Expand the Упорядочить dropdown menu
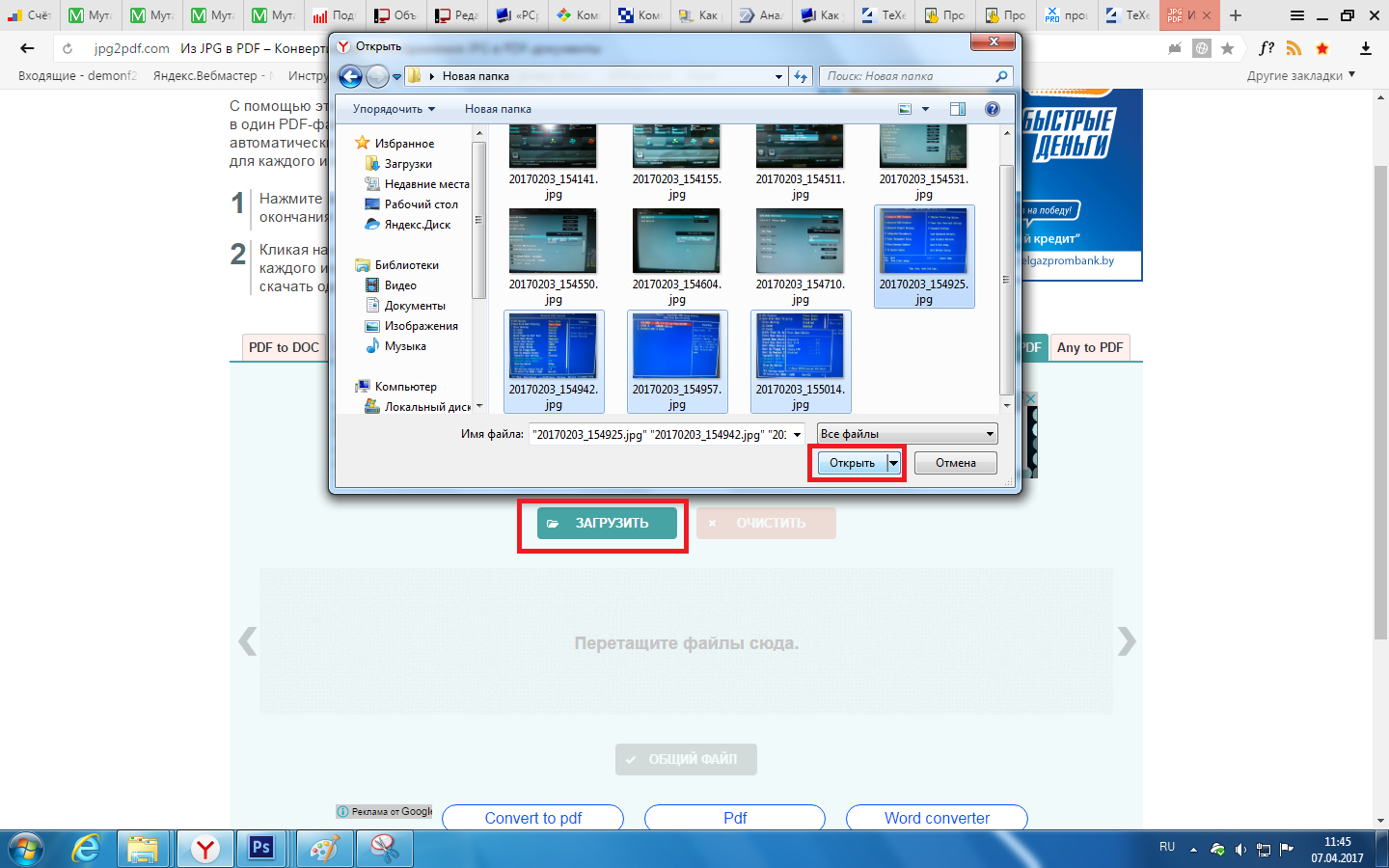The image size is (1389, 868). pos(394,109)
